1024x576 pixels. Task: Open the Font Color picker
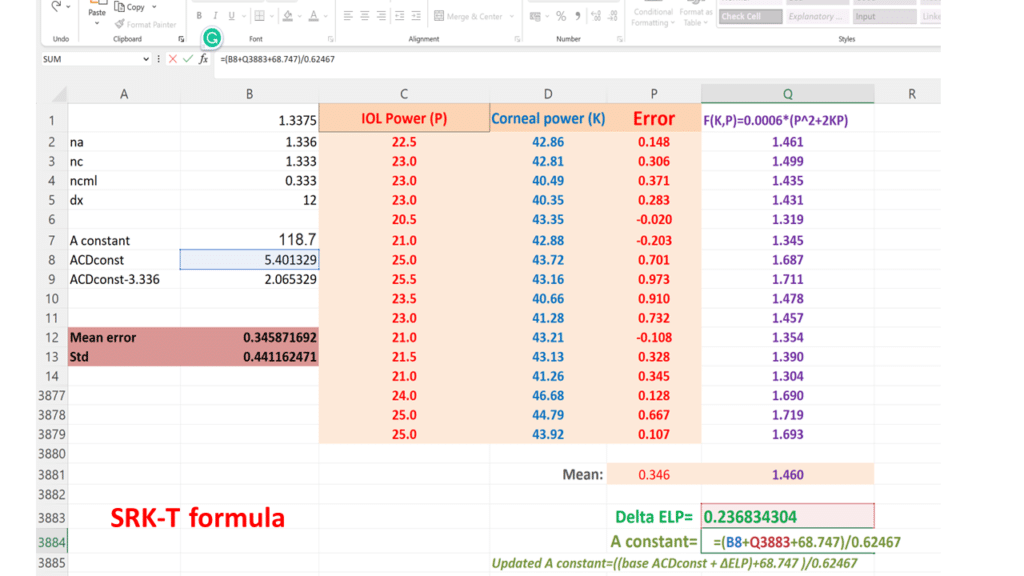point(325,17)
